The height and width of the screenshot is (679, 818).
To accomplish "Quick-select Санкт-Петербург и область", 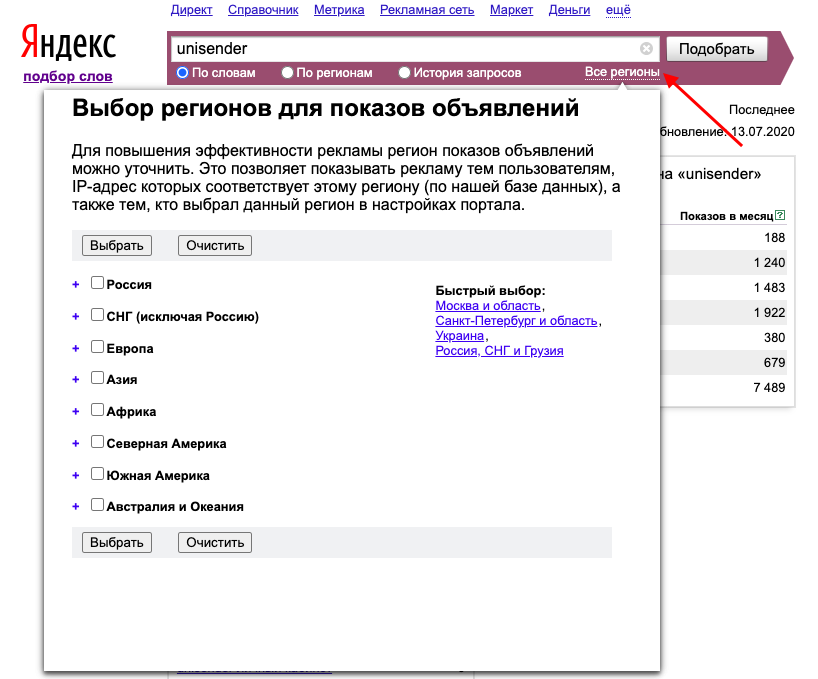I will (516, 321).
